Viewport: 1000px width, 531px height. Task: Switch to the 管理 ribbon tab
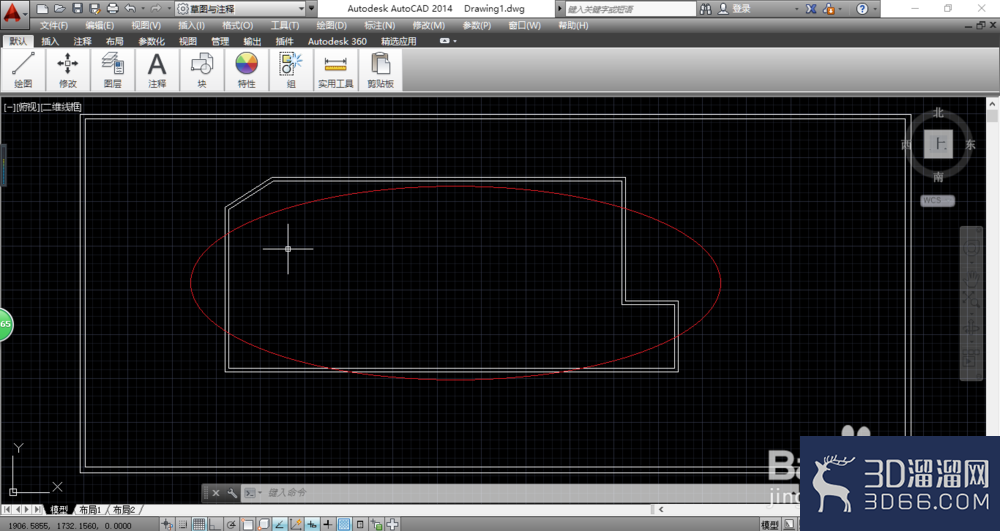[x=220, y=41]
